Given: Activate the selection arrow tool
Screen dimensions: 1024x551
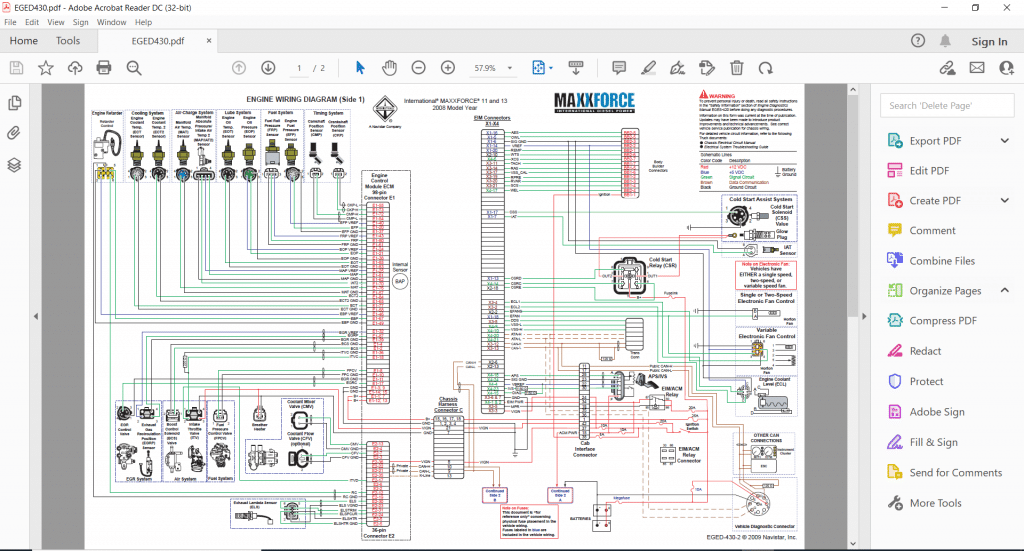Looking at the screenshot, I should tap(360, 68).
